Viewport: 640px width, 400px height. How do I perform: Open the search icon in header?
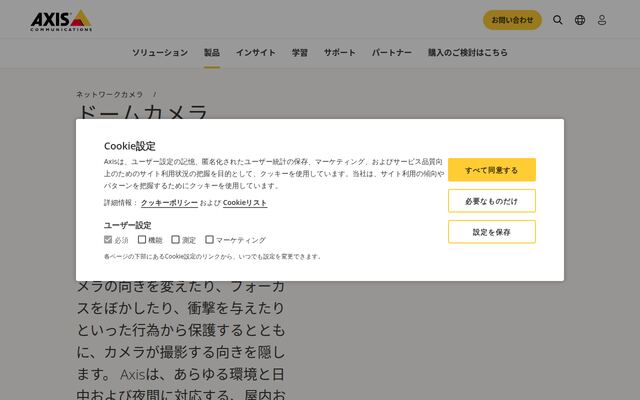558,20
